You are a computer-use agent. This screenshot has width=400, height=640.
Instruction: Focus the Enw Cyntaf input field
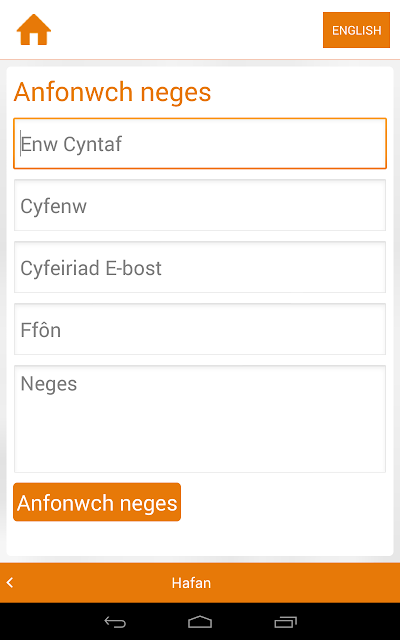click(200, 143)
